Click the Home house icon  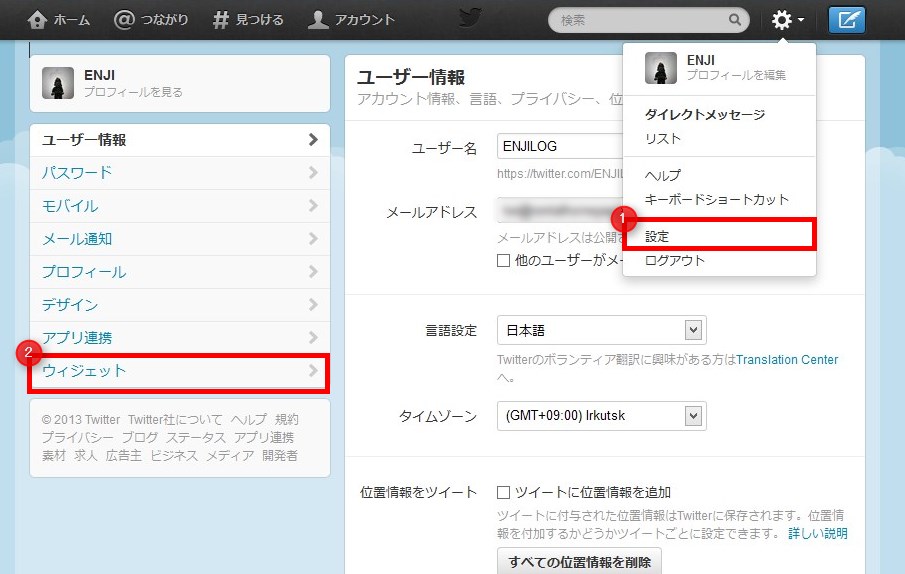pos(37,20)
